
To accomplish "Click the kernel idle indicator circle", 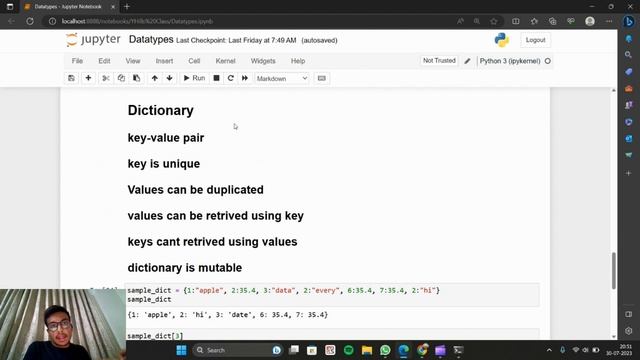I will 548,61.
